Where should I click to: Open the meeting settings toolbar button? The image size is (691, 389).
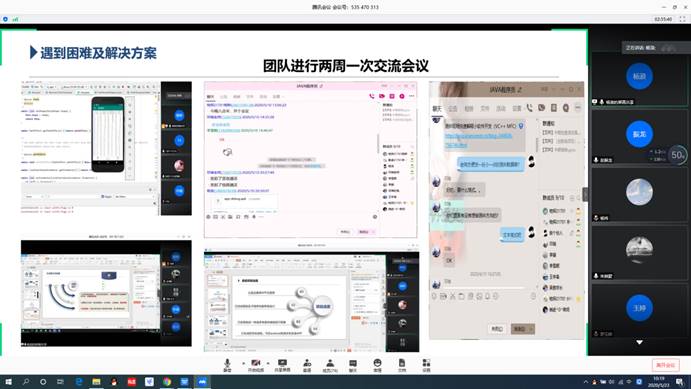[x=426, y=365]
